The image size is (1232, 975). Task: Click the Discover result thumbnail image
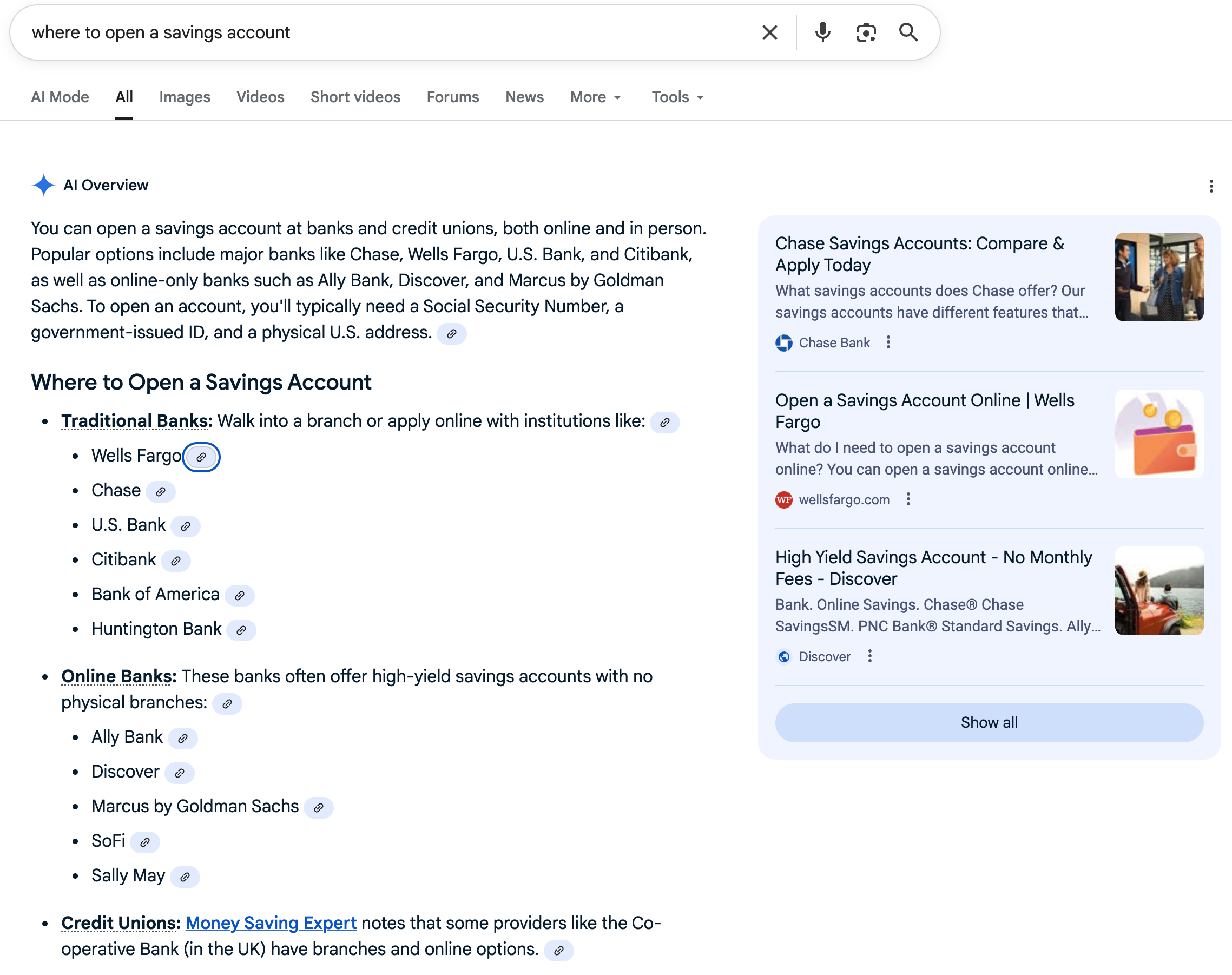point(1158,591)
